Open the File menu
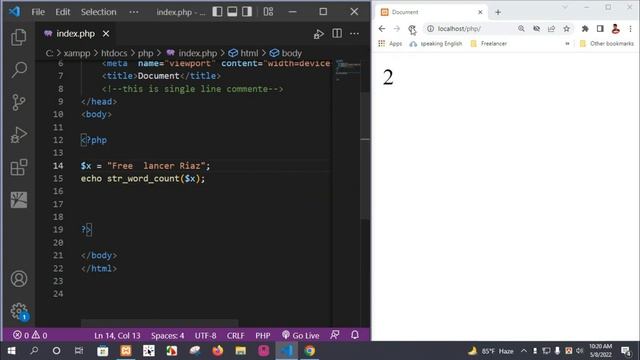This screenshot has height=360, width=640. (38, 12)
